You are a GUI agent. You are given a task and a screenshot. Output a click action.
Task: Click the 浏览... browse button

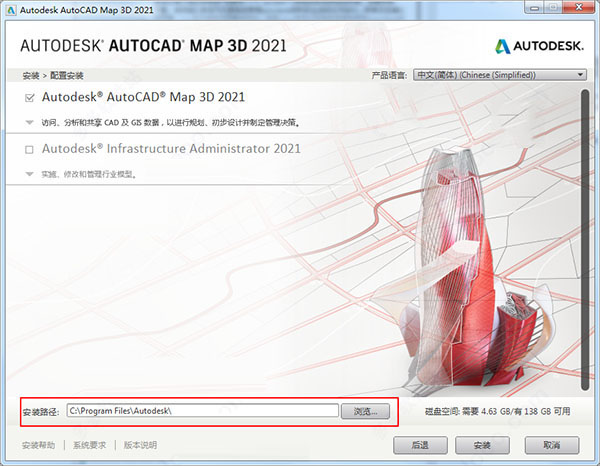pyautogui.click(x=365, y=411)
